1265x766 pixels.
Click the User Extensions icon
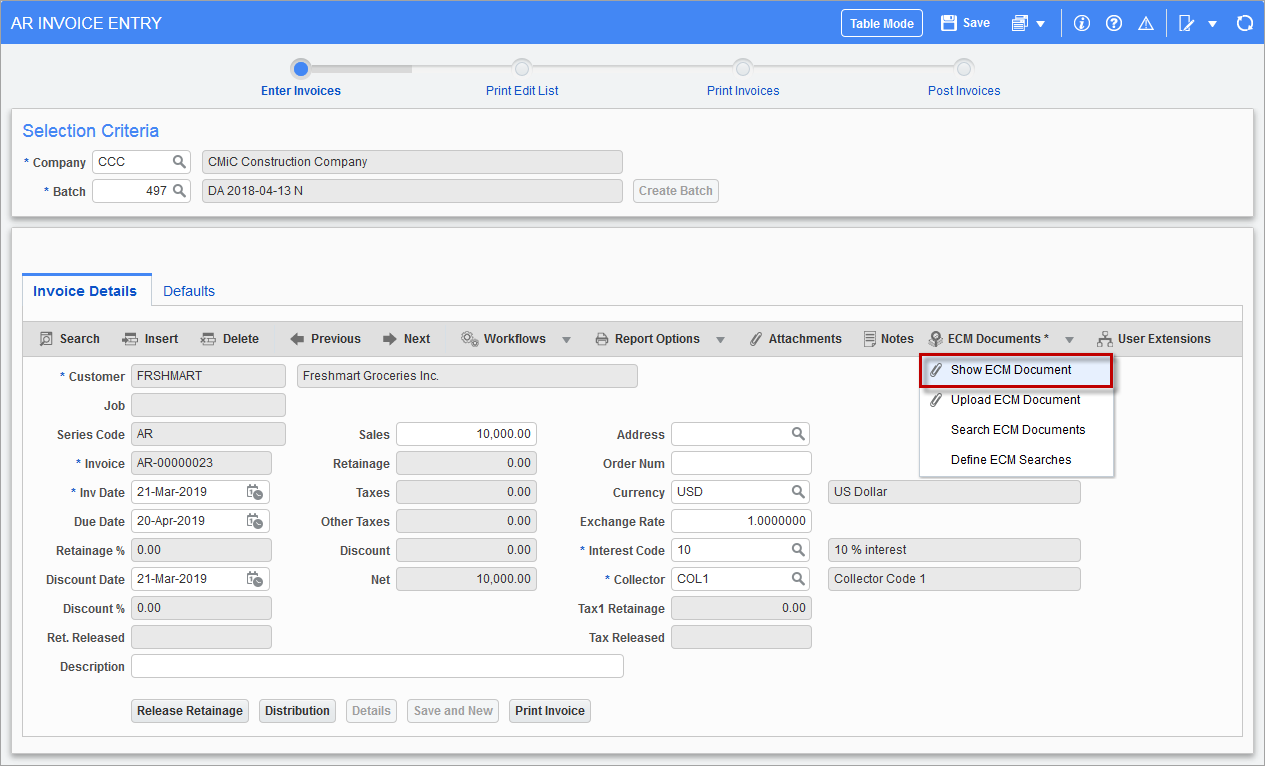click(1104, 338)
